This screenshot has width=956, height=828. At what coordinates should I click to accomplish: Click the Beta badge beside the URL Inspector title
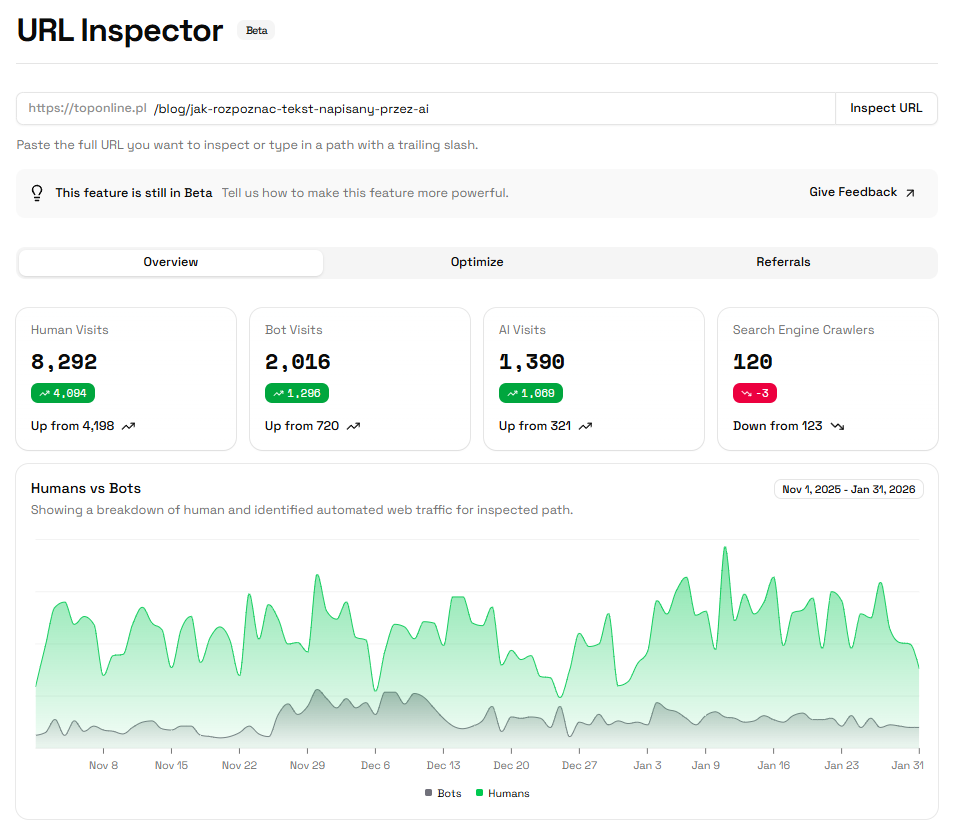coord(256,30)
